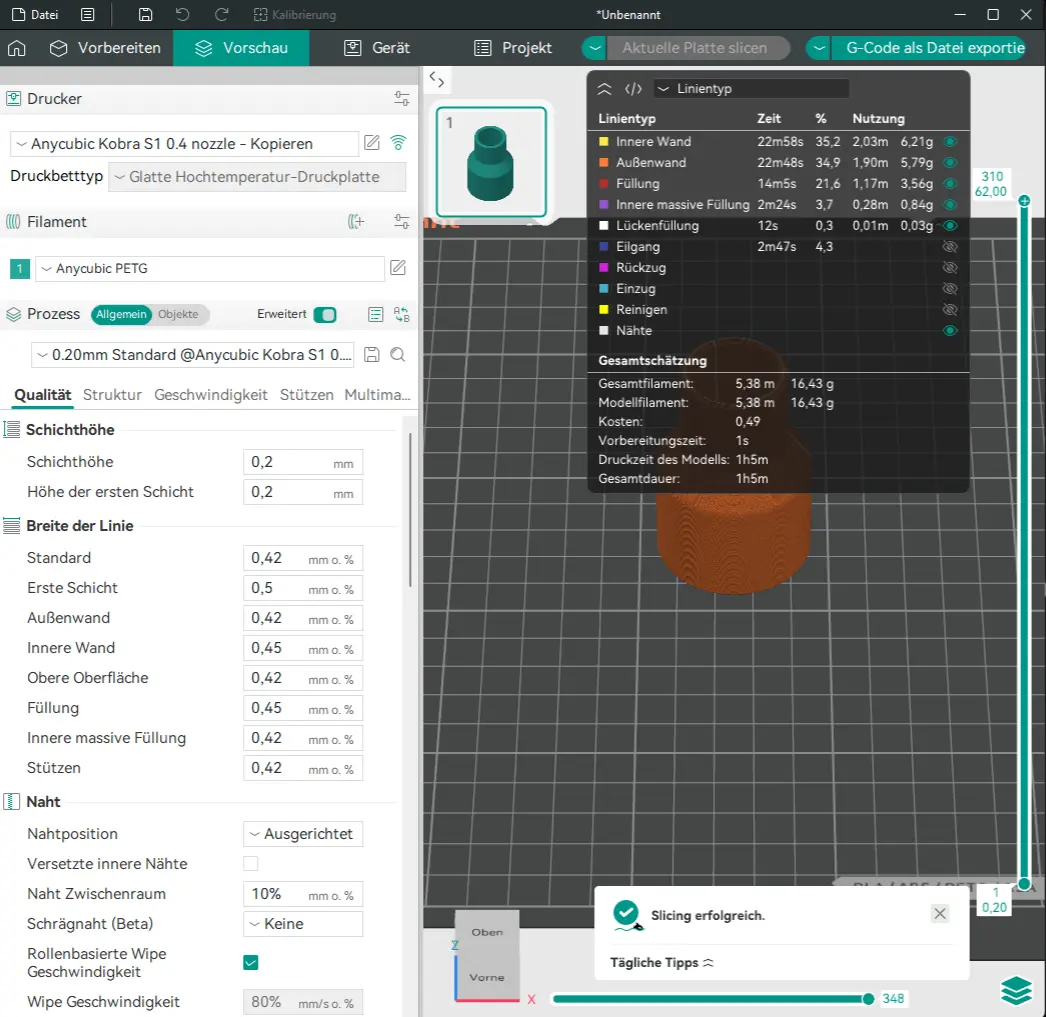
Task: Add a filament with the plus icon
Action: point(356,221)
